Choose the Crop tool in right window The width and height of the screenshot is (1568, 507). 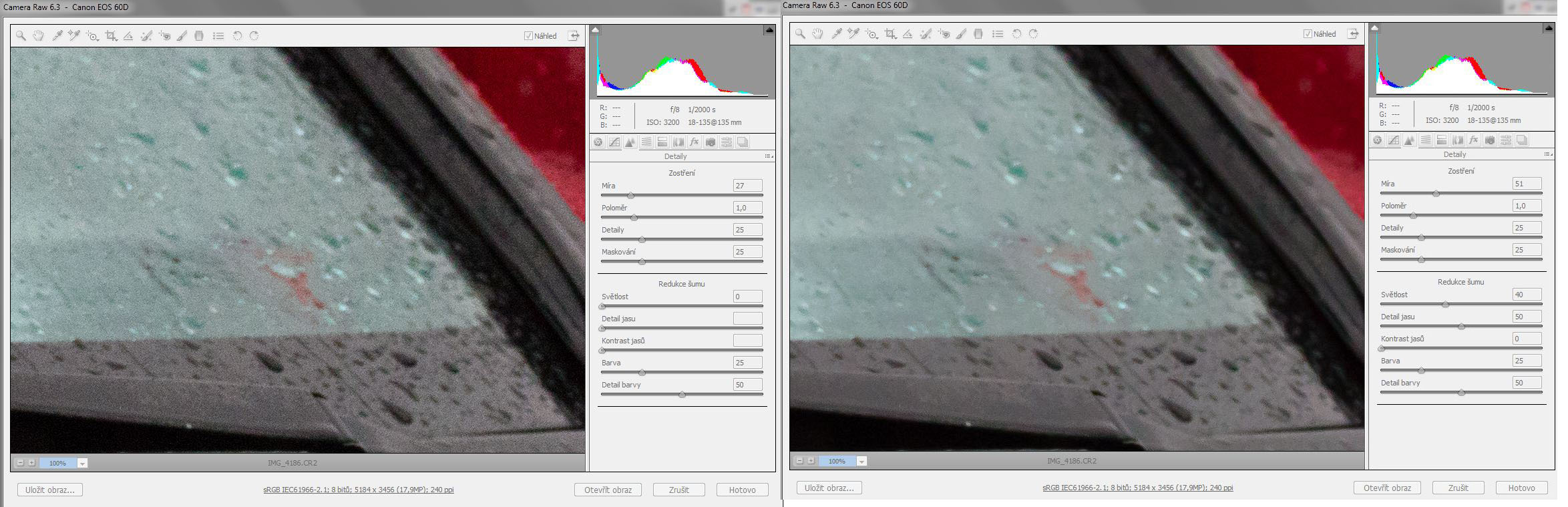click(x=890, y=34)
